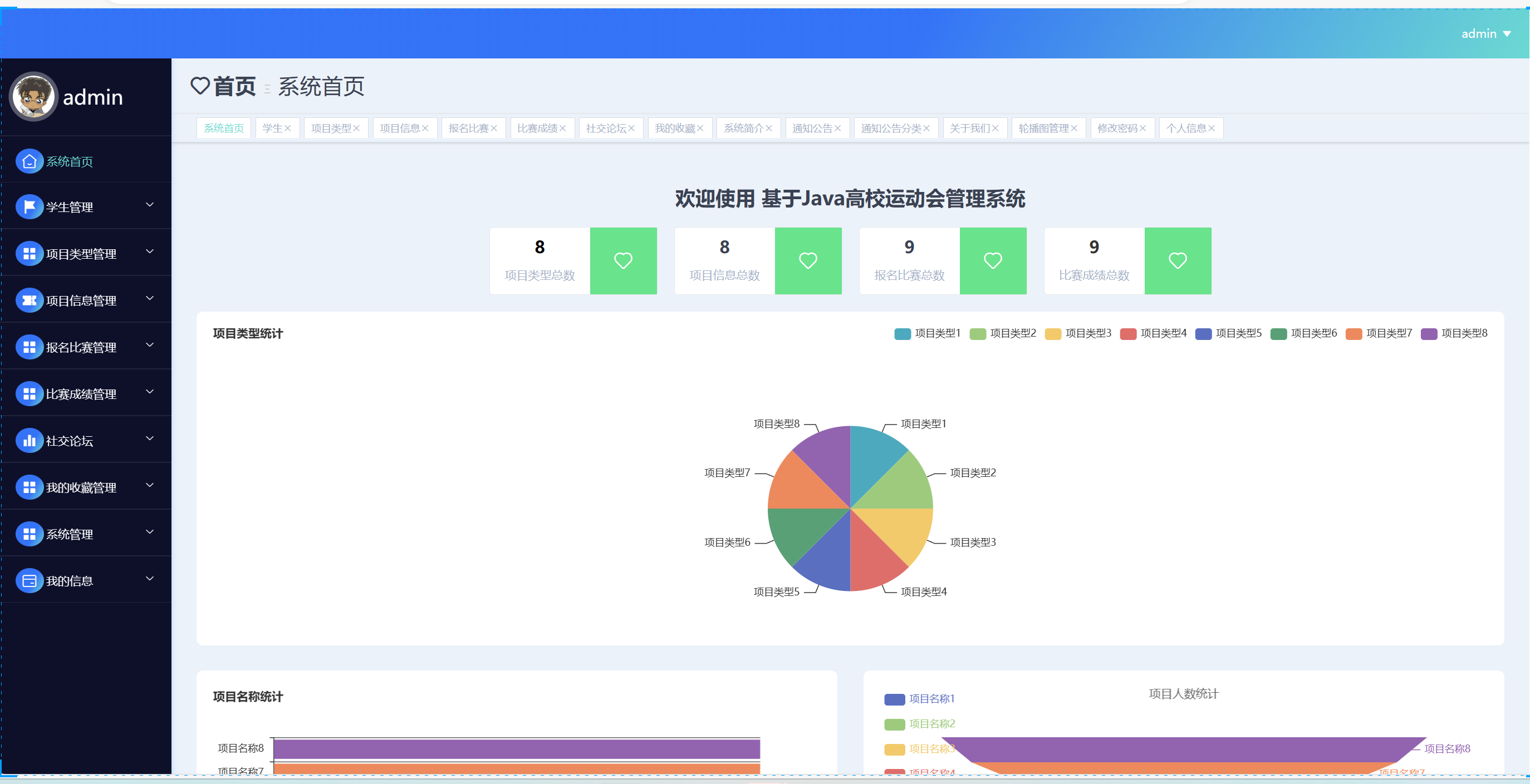Expand the 系统管理 menu chevron
This screenshot has height=784, width=1530.
[x=150, y=532]
